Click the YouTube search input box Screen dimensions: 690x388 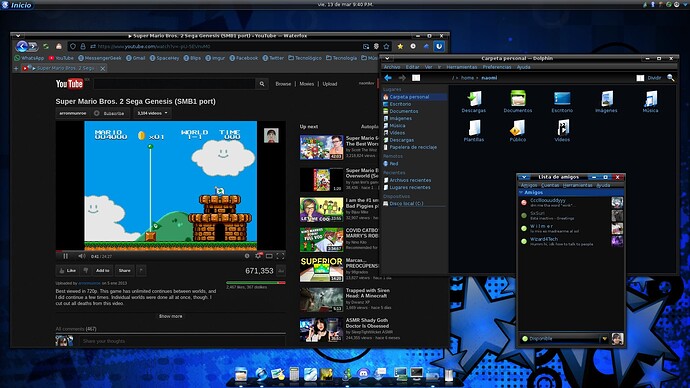click(x=174, y=84)
